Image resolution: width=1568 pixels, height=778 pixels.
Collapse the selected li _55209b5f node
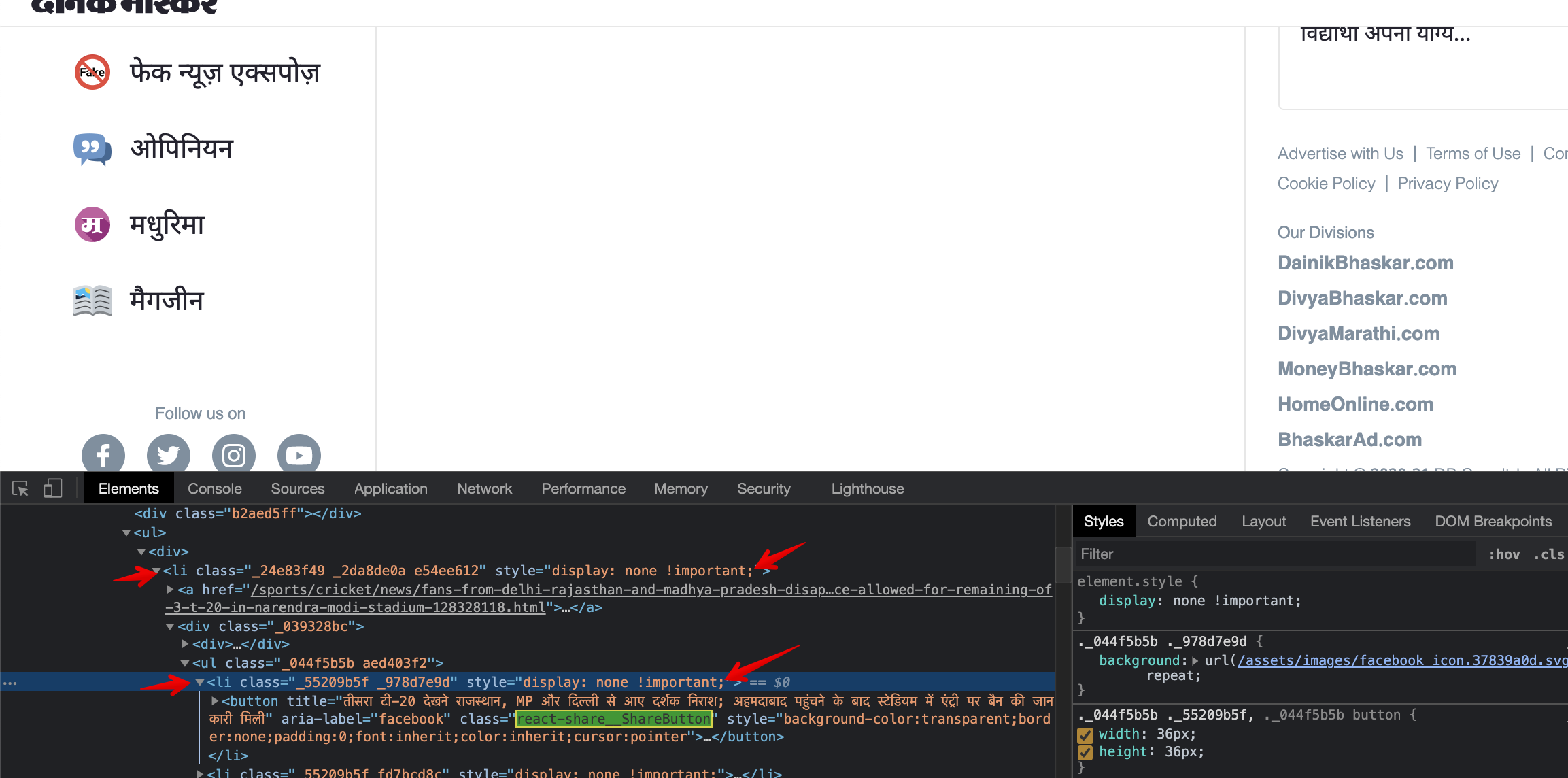198,682
